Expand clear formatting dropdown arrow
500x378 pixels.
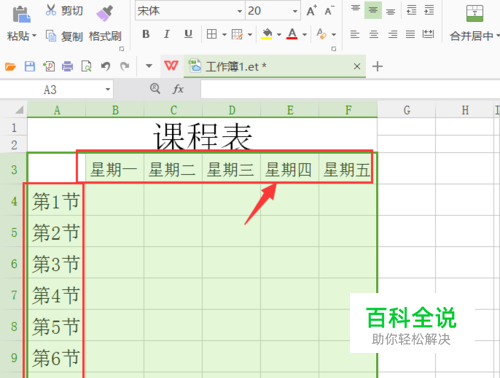point(334,34)
